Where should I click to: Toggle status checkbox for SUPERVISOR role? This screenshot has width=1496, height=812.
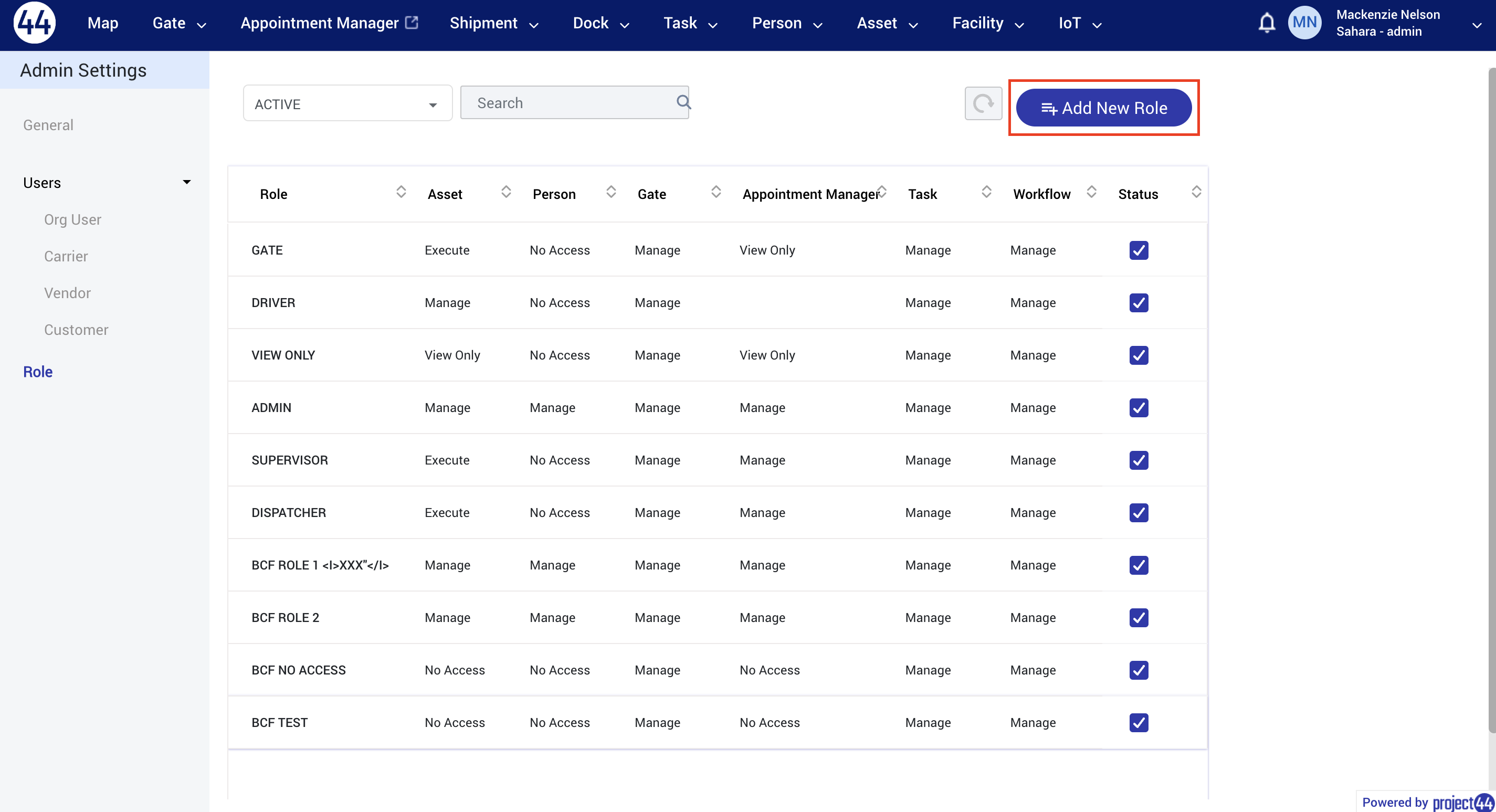pos(1138,460)
